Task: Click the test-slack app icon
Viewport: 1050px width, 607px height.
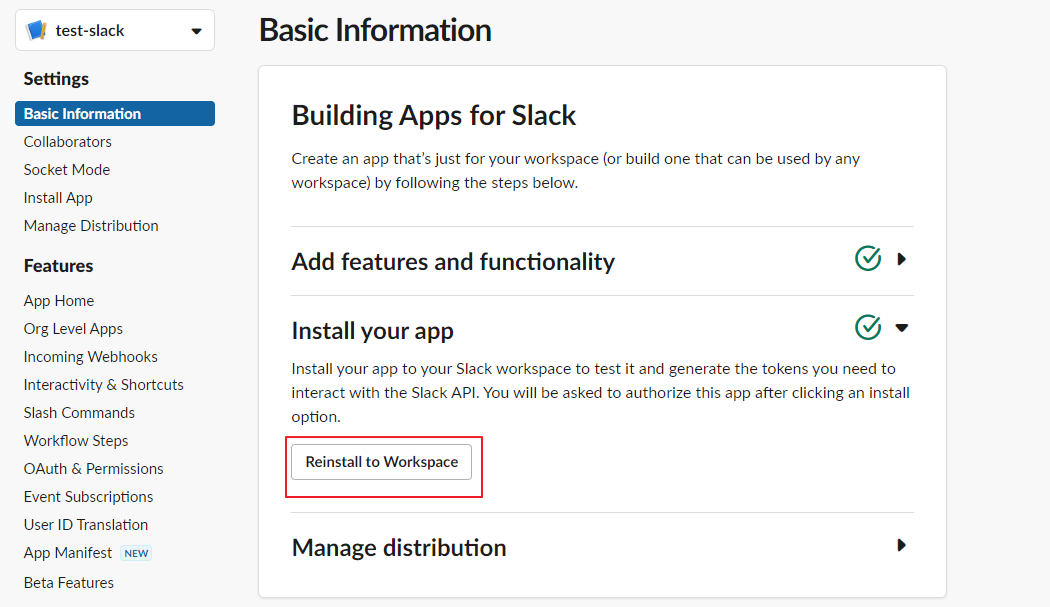Action: coord(36,30)
